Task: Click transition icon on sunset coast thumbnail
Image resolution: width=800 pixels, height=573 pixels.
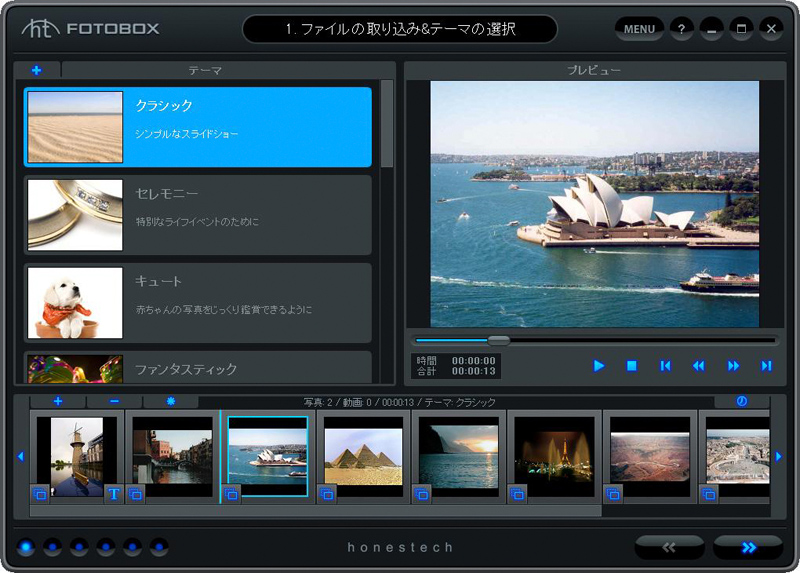Action: coord(422,494)
